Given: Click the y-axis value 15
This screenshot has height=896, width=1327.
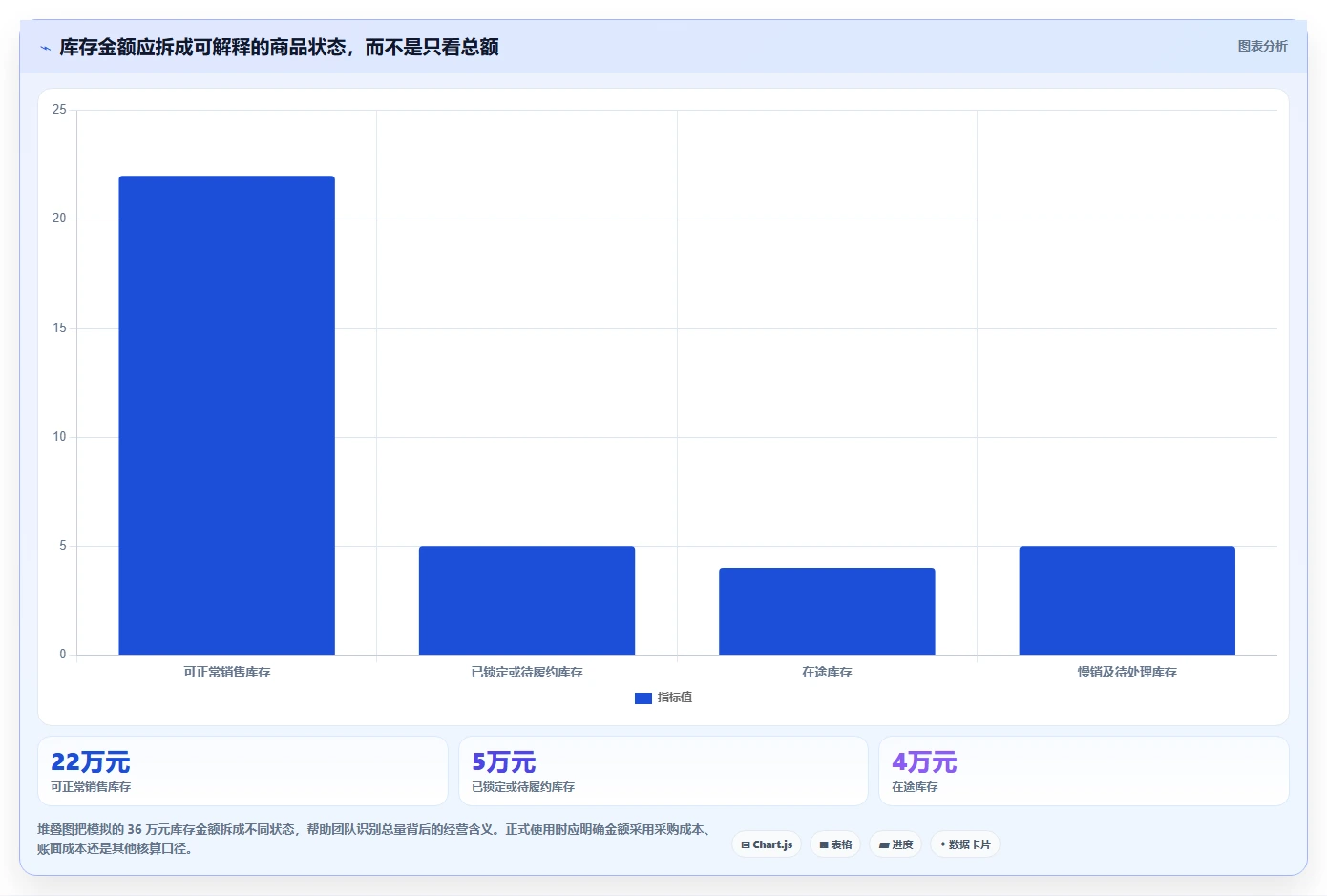Looking at the screenshot, I should click(59, 328).
